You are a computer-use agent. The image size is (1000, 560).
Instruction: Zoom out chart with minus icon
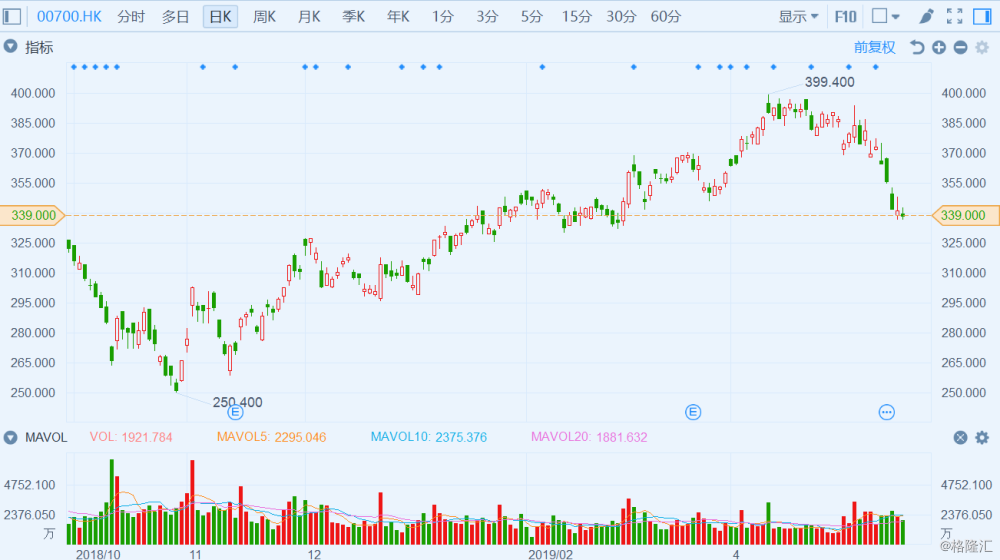coord(960,47)
